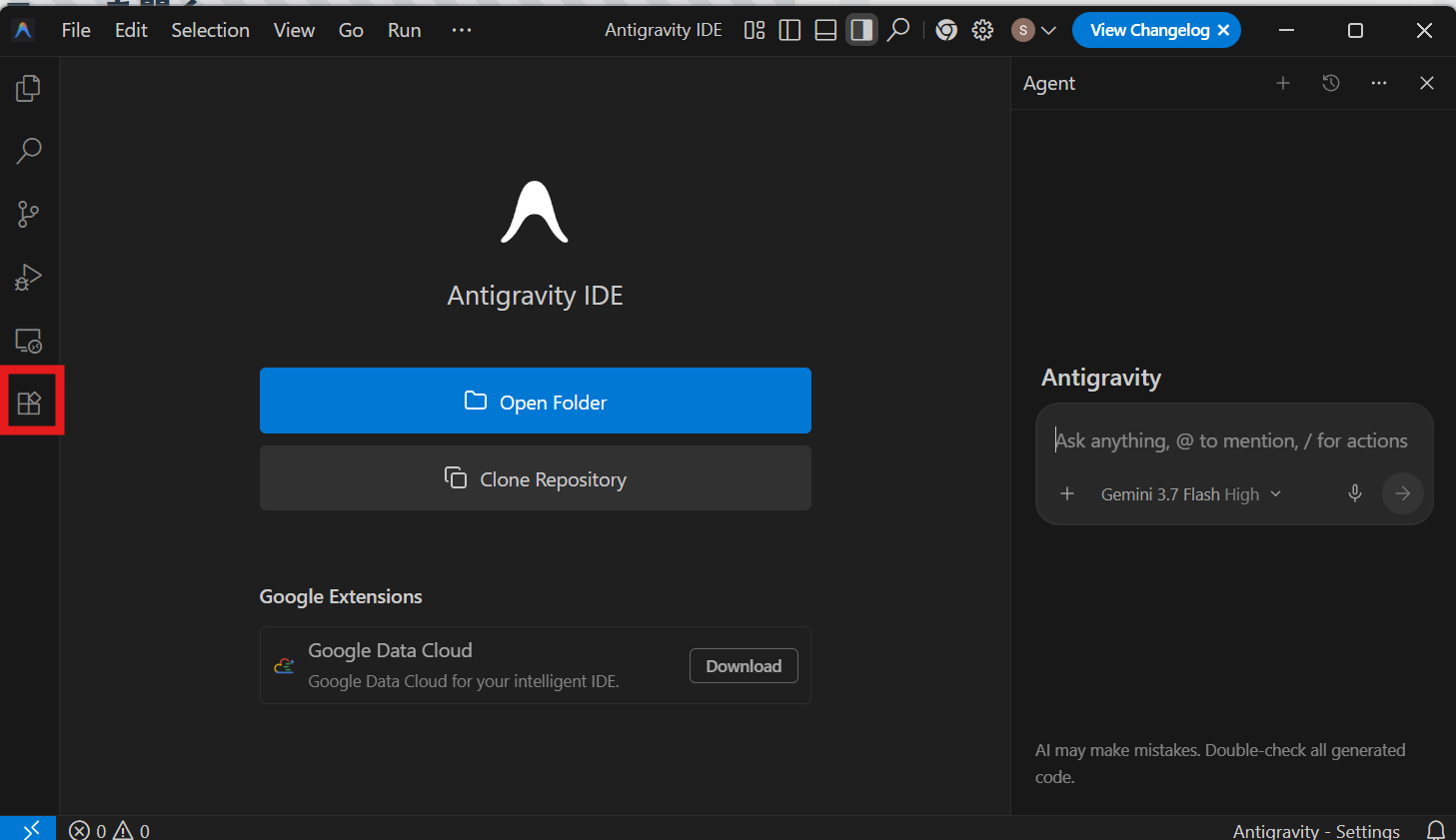Open problems: errors and warnings indicator

(x=110, y=830)
